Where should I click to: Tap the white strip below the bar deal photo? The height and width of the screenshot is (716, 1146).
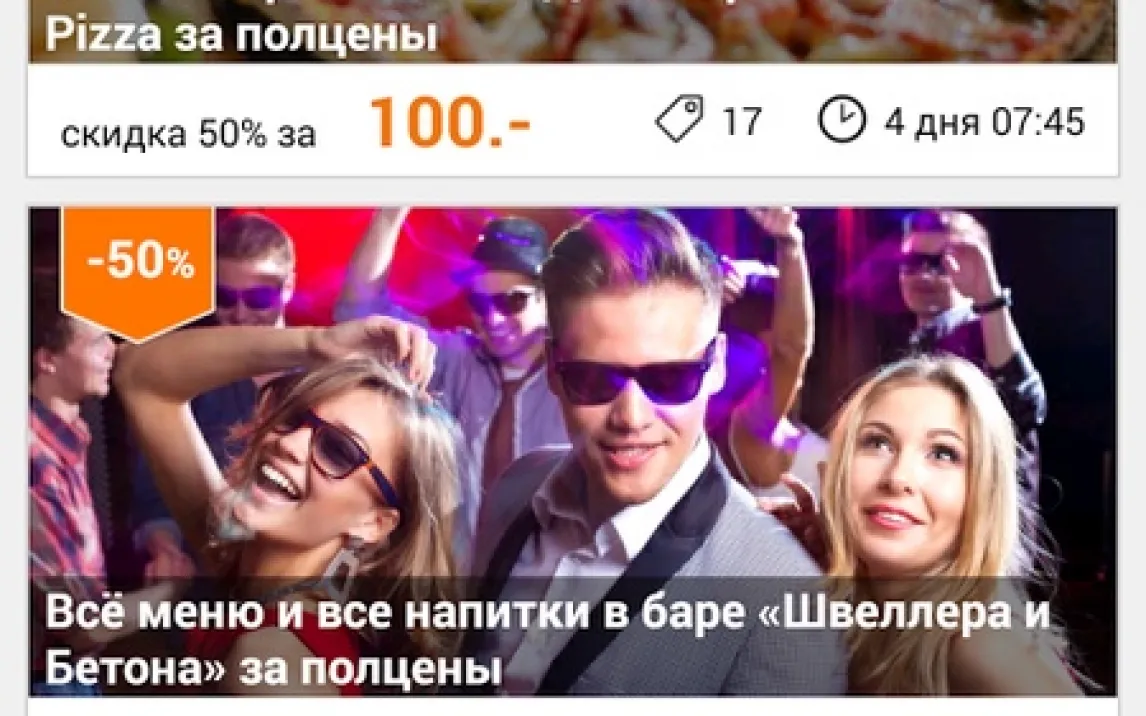573,706
